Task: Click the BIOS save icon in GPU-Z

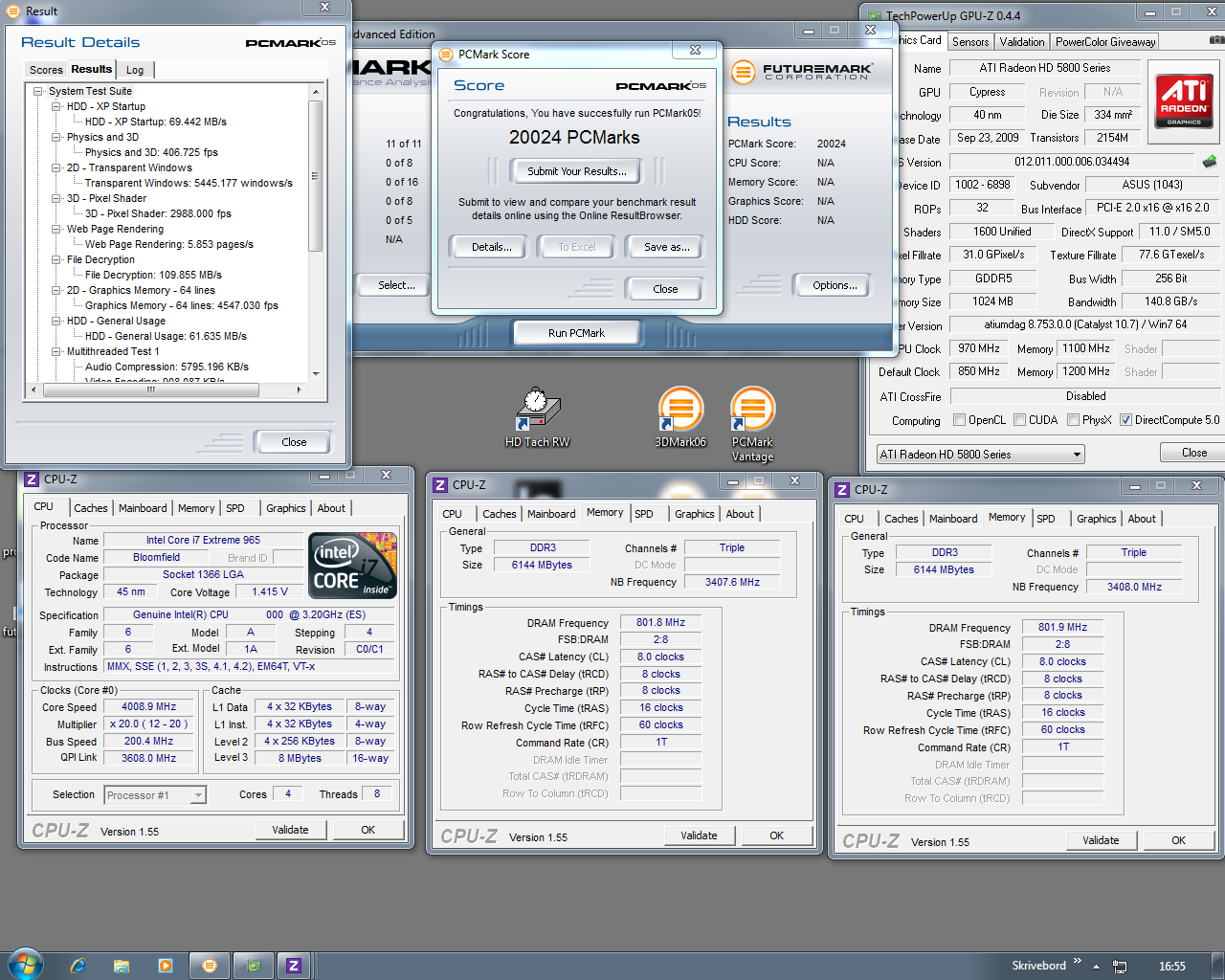Action: click(x=1210, y=162)
